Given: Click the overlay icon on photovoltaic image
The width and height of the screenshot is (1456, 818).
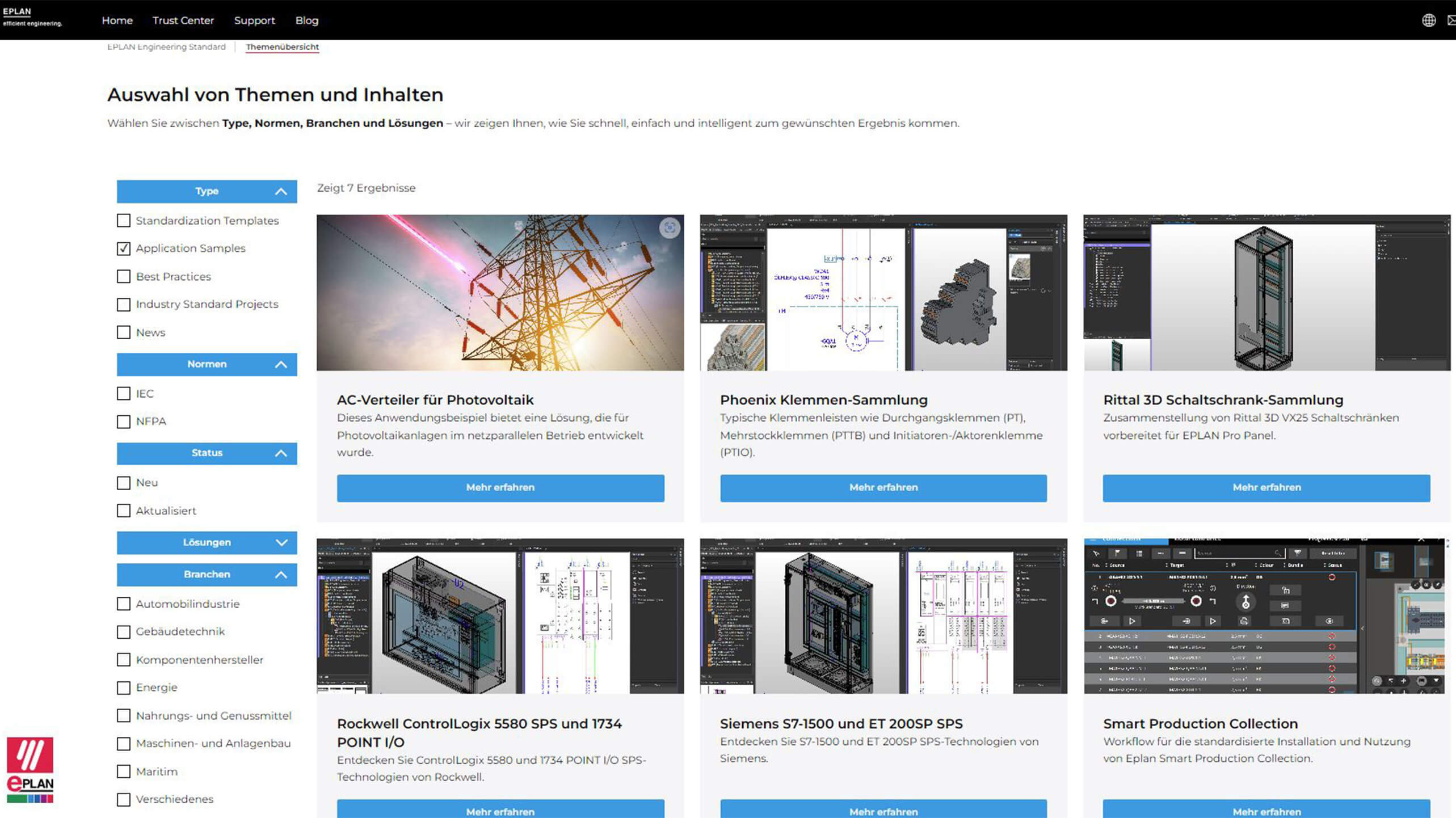Looking at the screenshot, I should [670, 228].
